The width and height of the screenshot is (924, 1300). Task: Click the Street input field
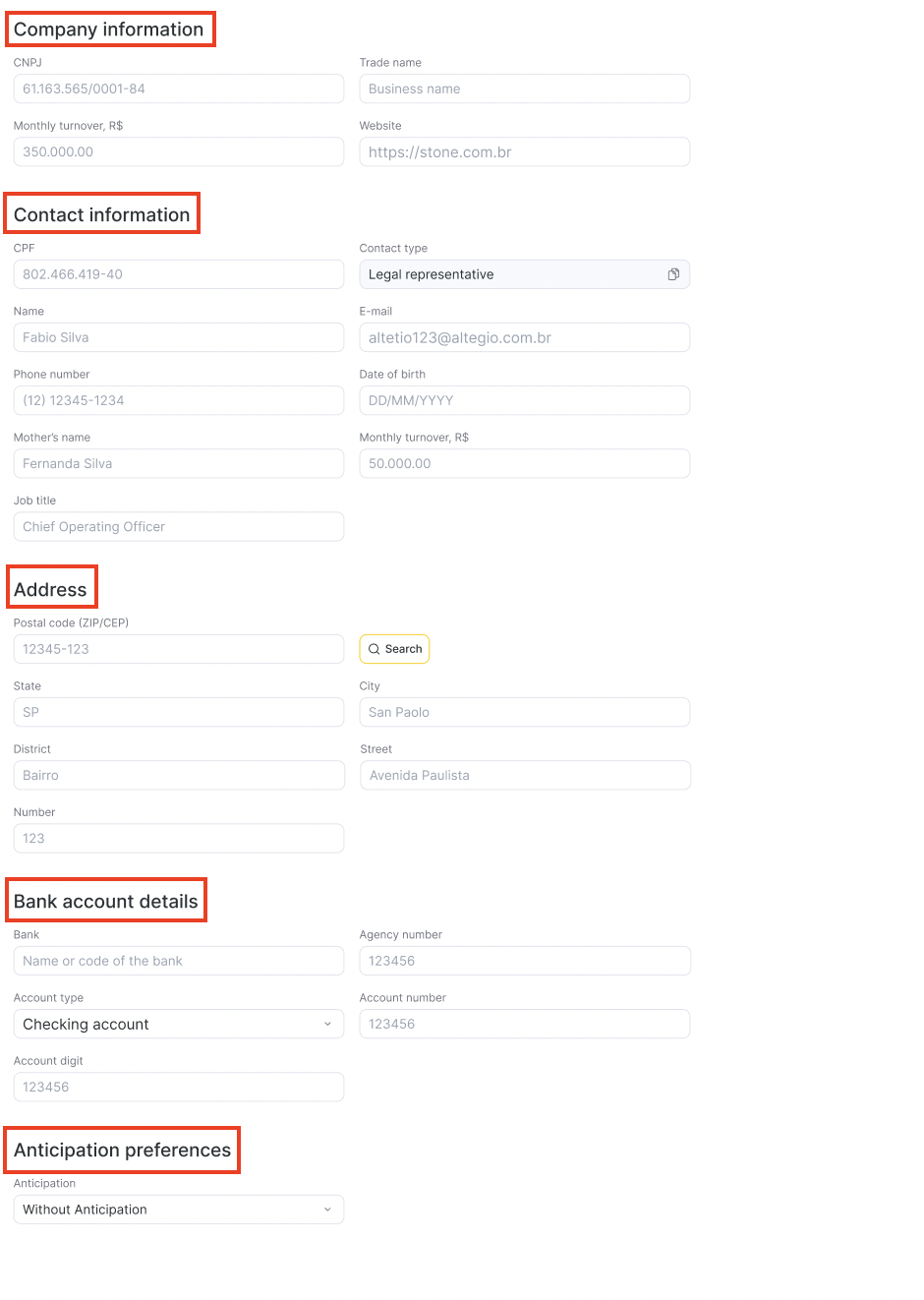525,775
